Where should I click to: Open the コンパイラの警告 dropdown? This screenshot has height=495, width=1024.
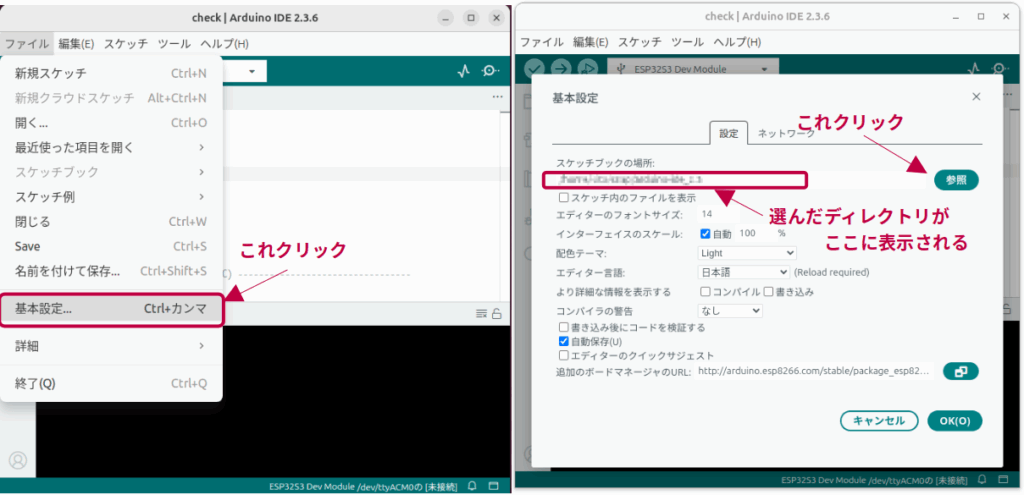coord(729,311)
